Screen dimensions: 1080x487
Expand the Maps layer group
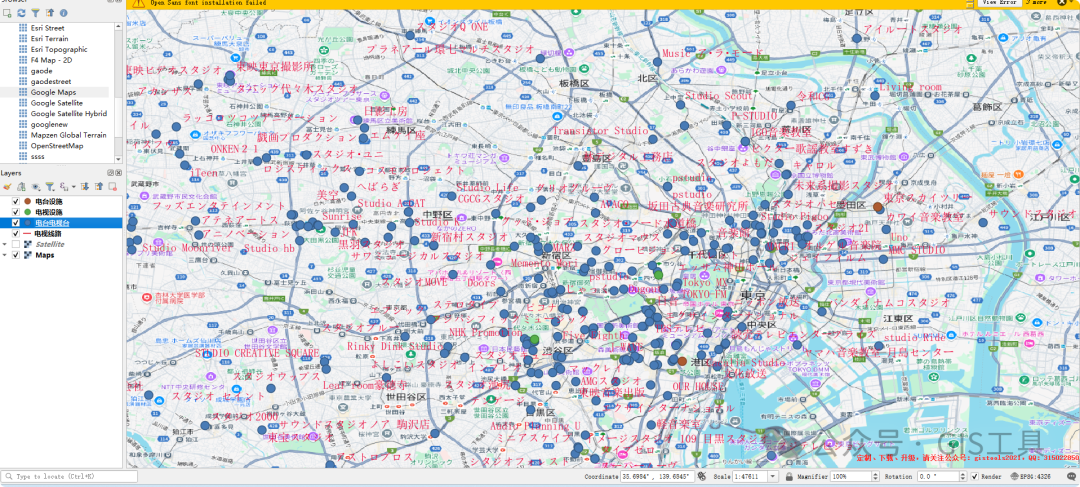click(x=5, y=255)
